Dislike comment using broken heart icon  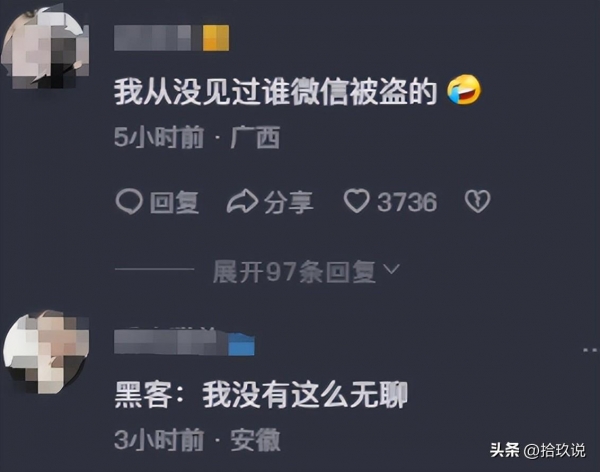[477, 201]
